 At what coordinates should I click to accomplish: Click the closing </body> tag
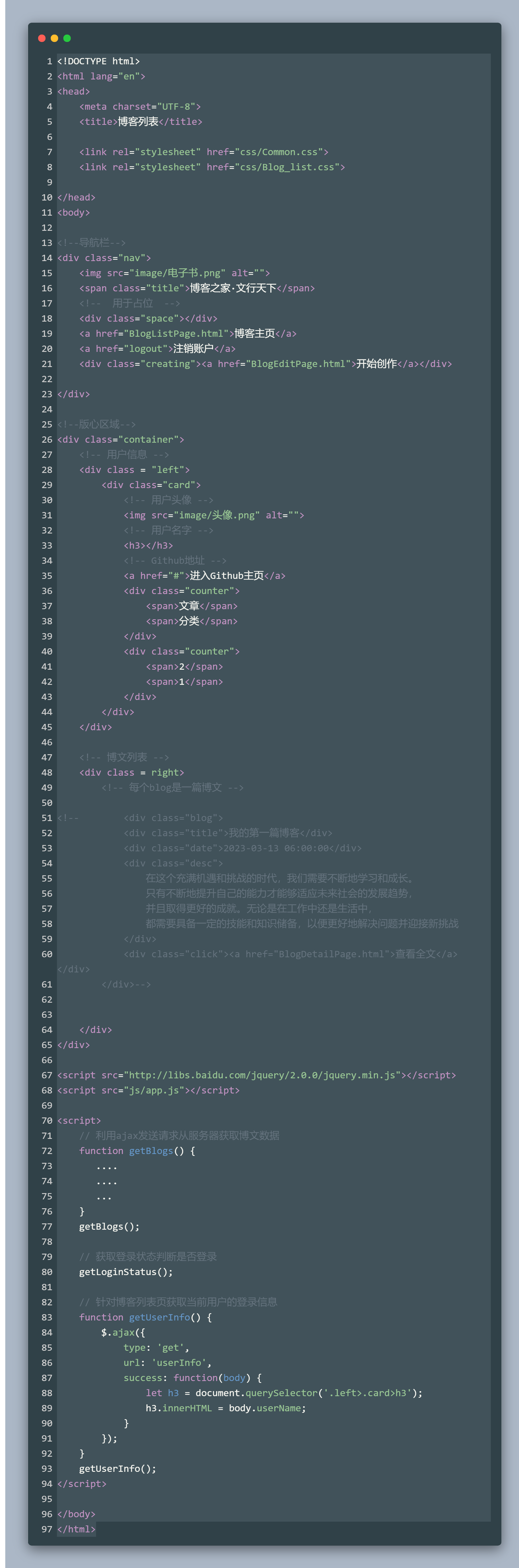[x=76, y=1514]
